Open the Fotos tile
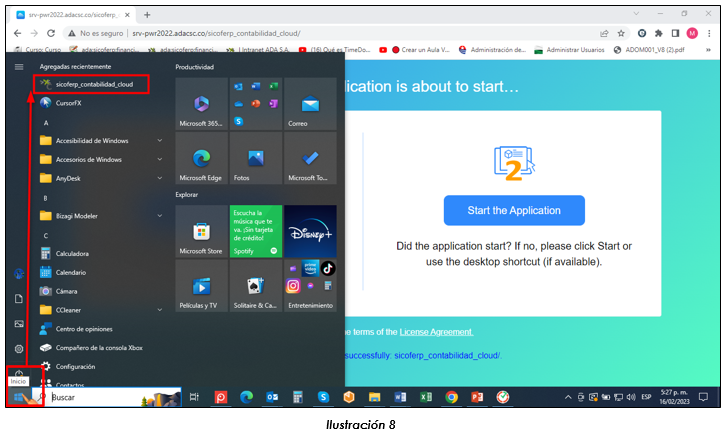The height and width of the screenshot is (438, 727). pos(255,158)
